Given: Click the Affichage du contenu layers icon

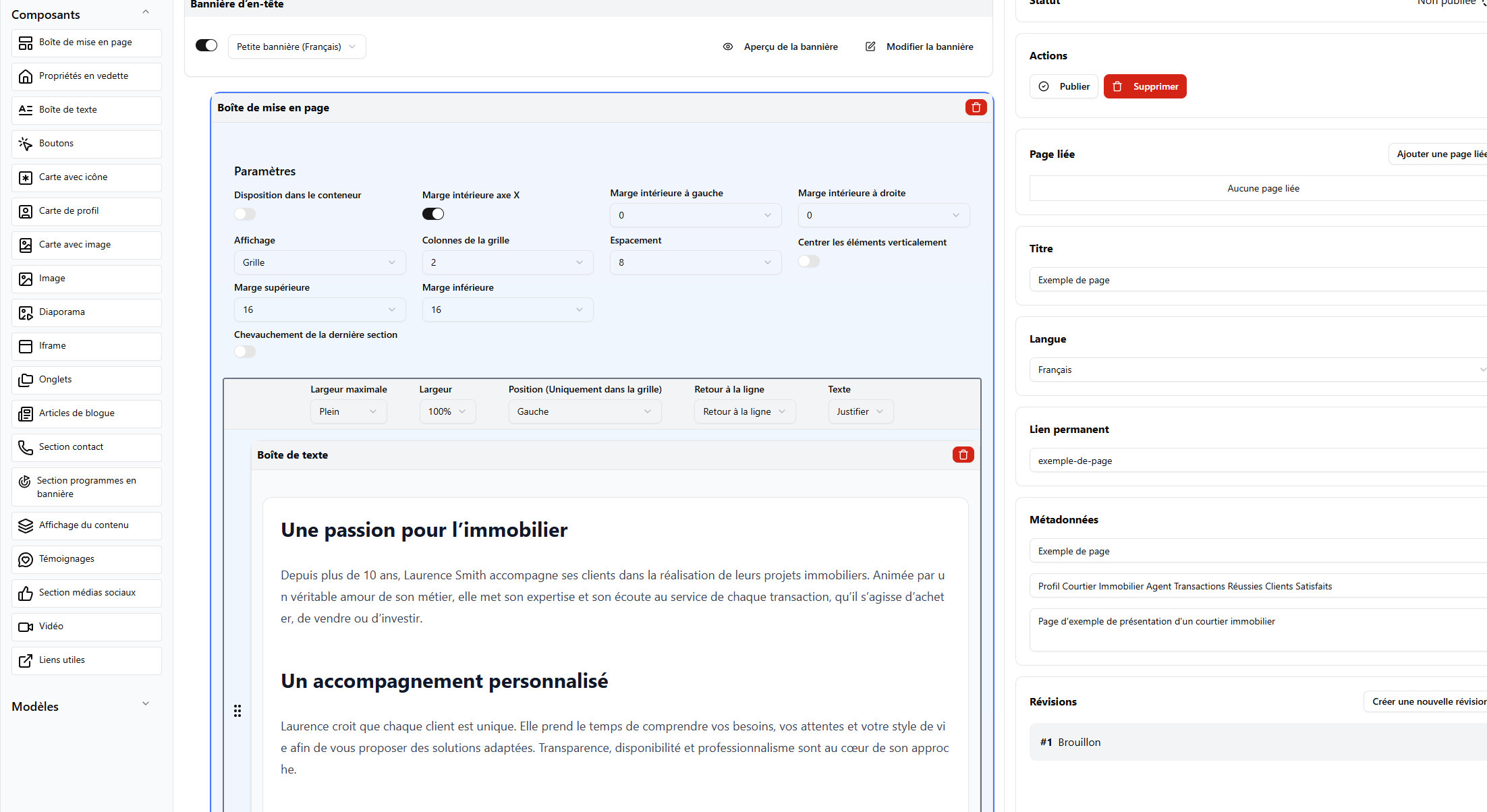Looking at the screenshot, I should tap(26, 525).
